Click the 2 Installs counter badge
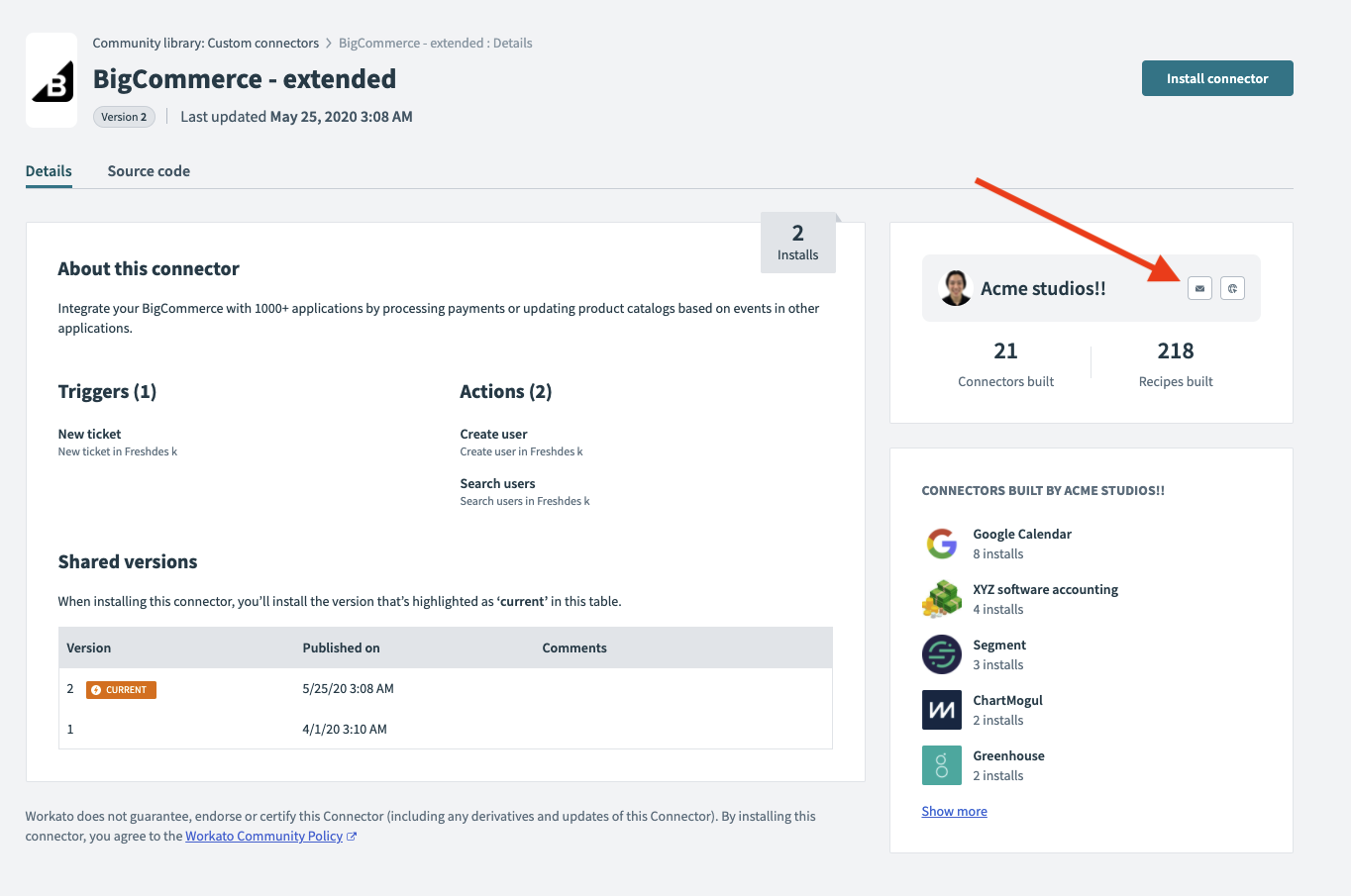Image resolution: width=1351 pixels, height=896 pixels. click(797, 243)
